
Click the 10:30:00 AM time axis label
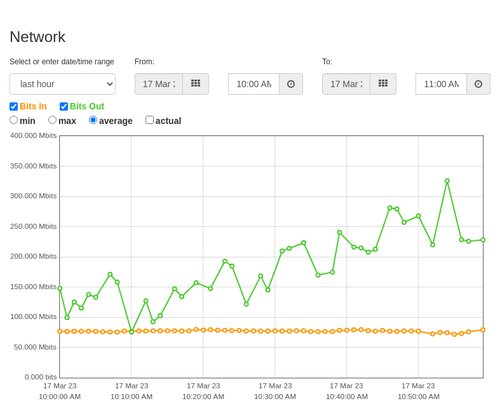275,397
